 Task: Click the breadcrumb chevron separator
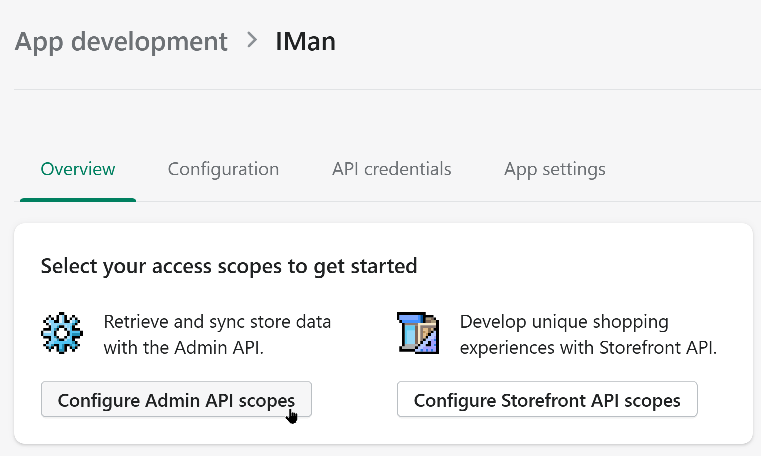coord(251,42)
